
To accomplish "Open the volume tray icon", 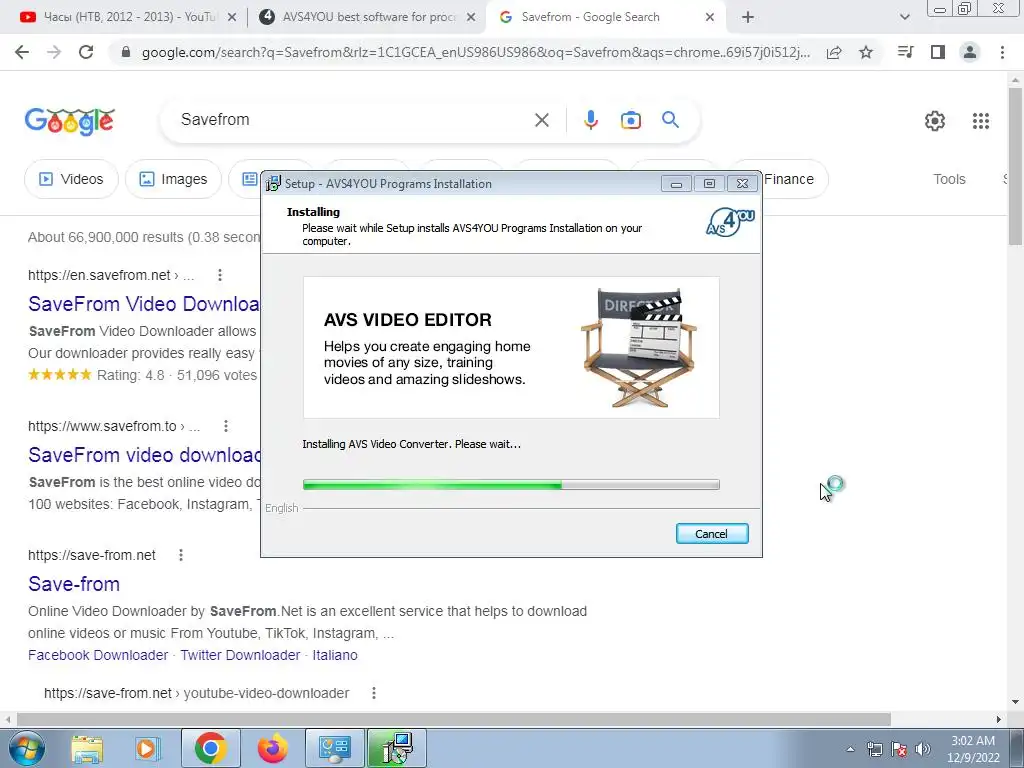I will [x=923, y=749].
